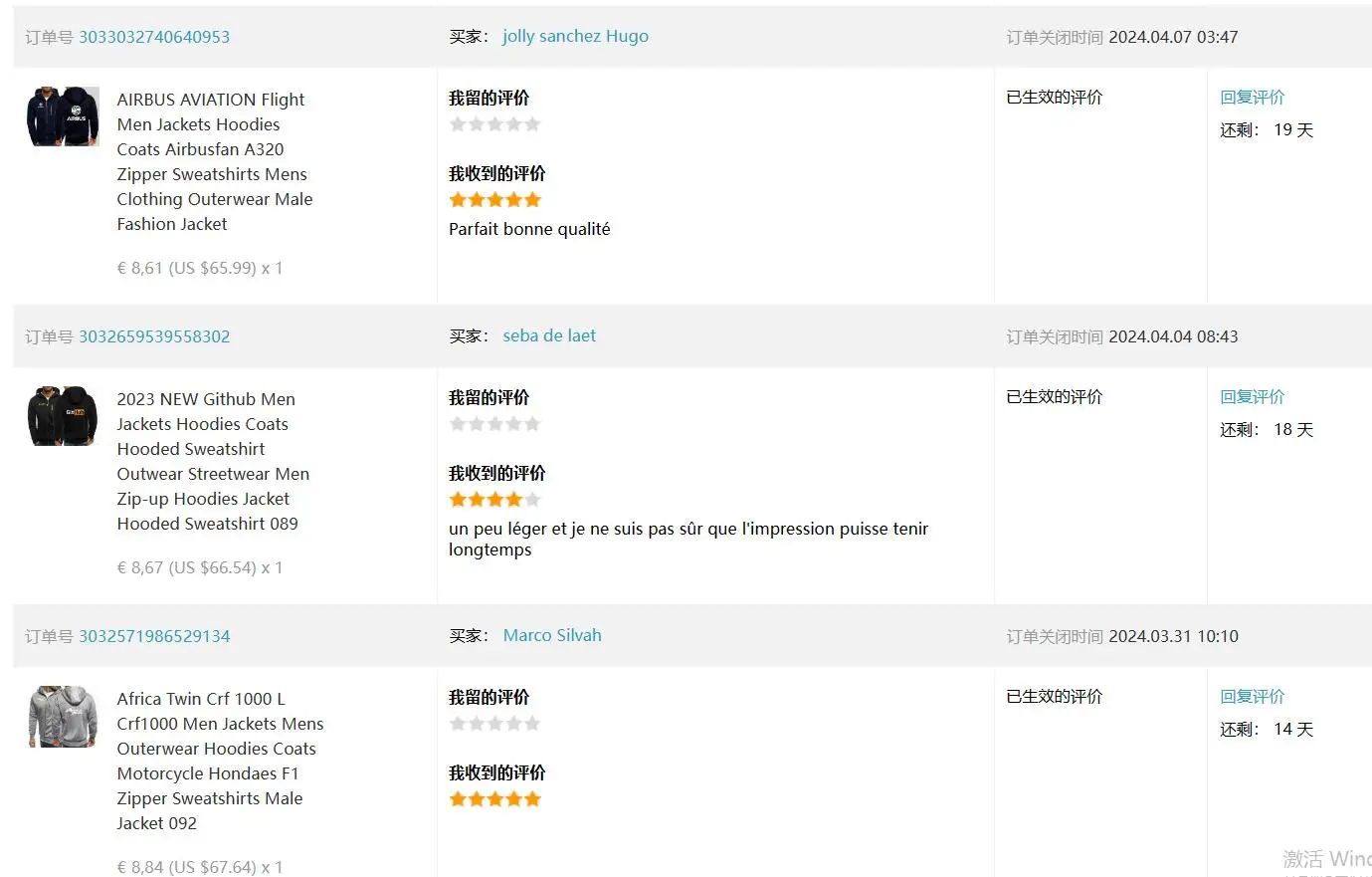Image resolution: width=1372 pixels, height=877 pixels.
Task: Click five-star received rating from jolly sanchez Hugo
Action: [494, 200]
